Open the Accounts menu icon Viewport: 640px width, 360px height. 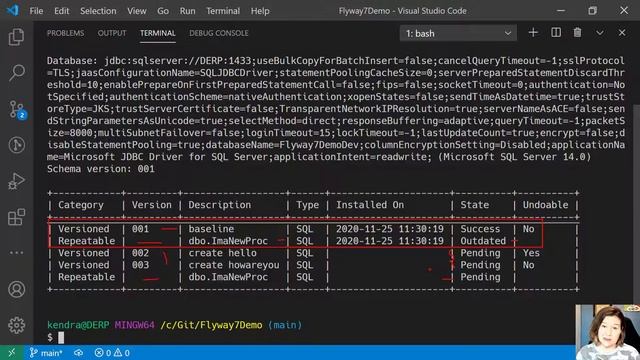point(16,289)
